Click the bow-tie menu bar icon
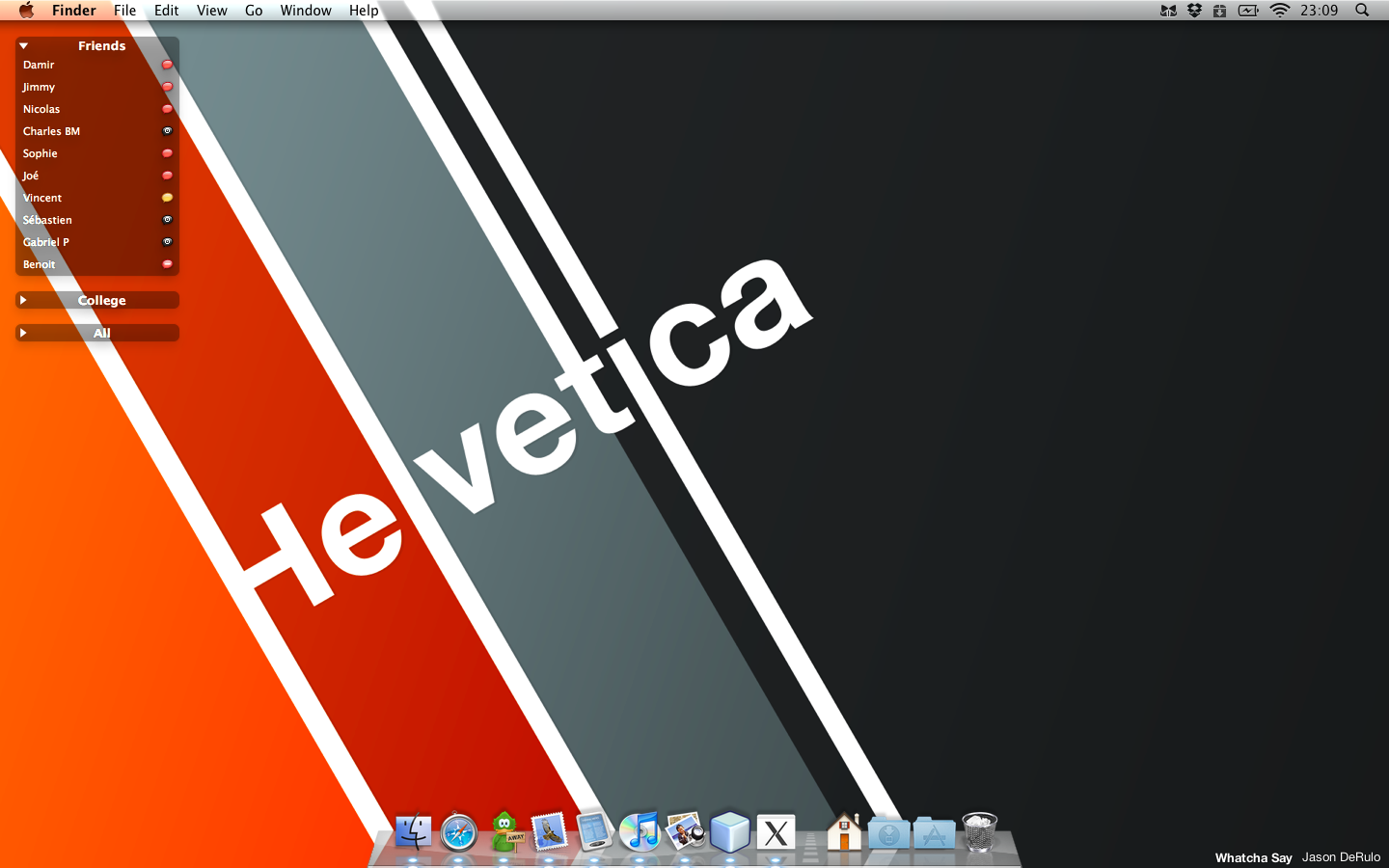Image resolution: width=1389 pixels, height=868 pixels. click(1168, 10)
